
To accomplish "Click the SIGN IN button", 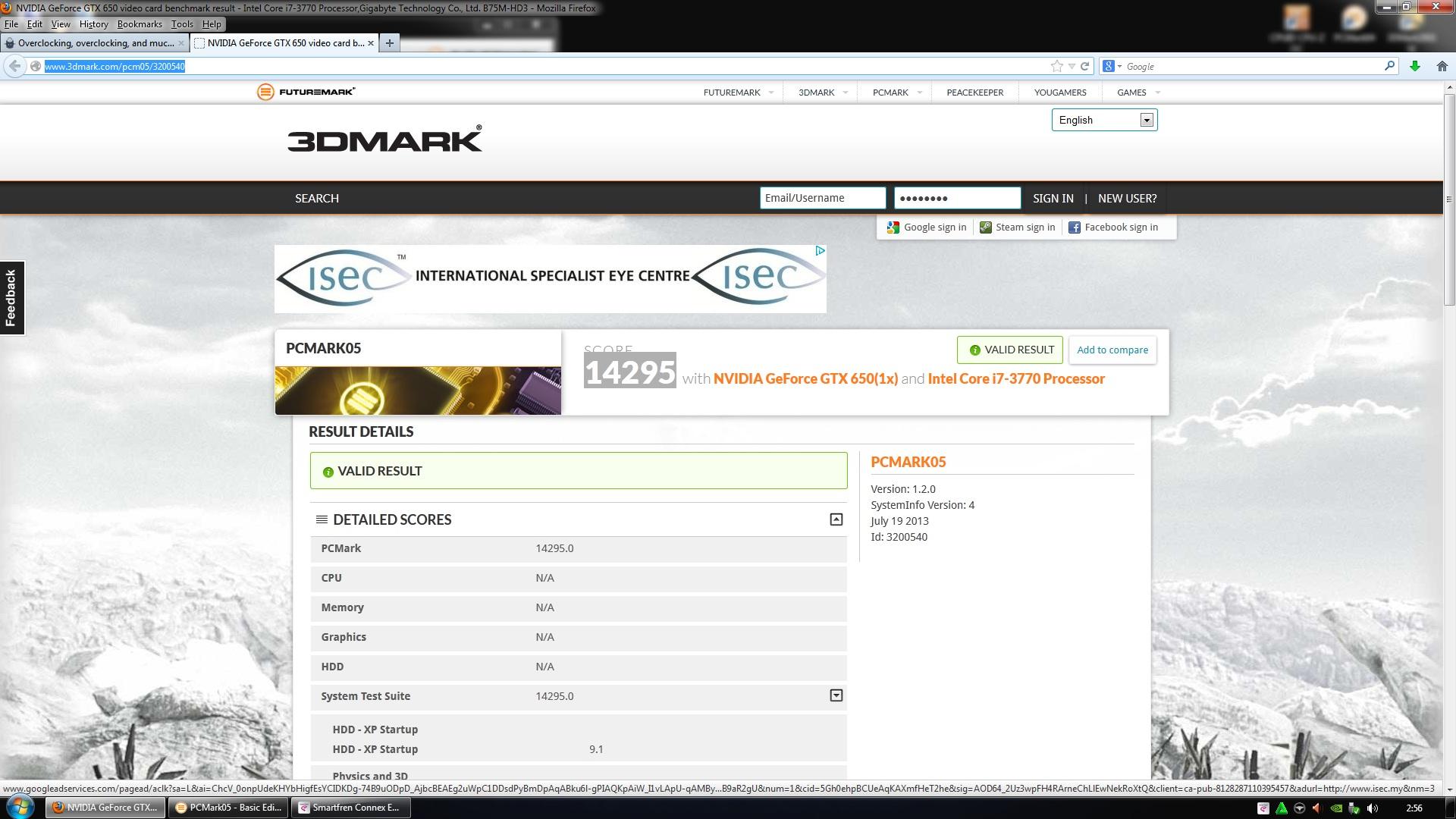I will [1053, 198].
